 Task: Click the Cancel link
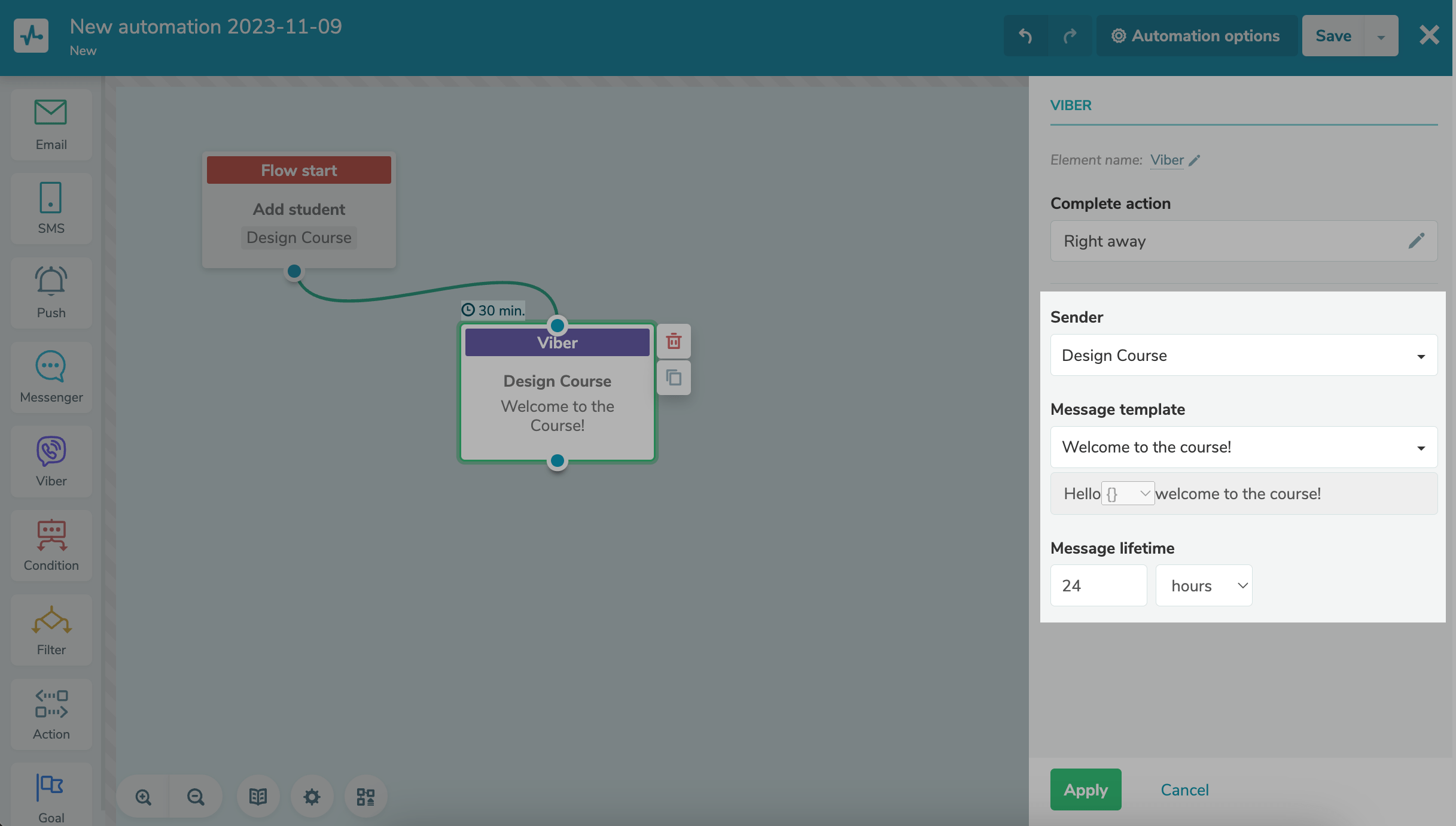(1184, 789)
